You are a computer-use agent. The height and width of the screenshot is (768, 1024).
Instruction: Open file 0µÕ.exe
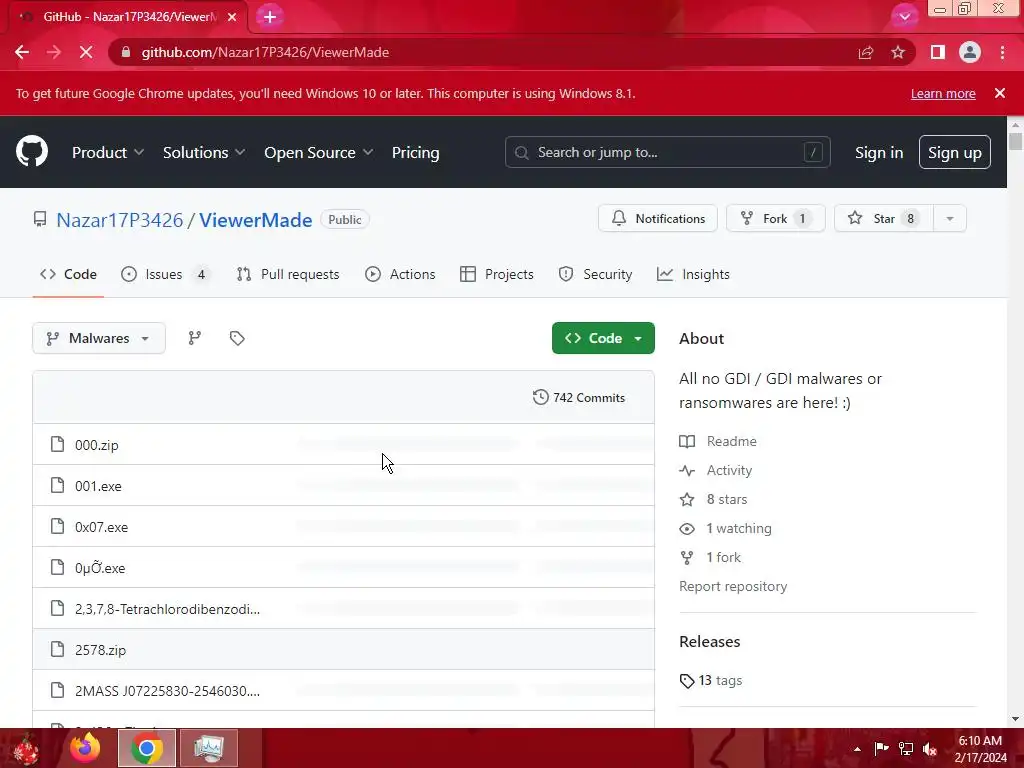point(100,568)
